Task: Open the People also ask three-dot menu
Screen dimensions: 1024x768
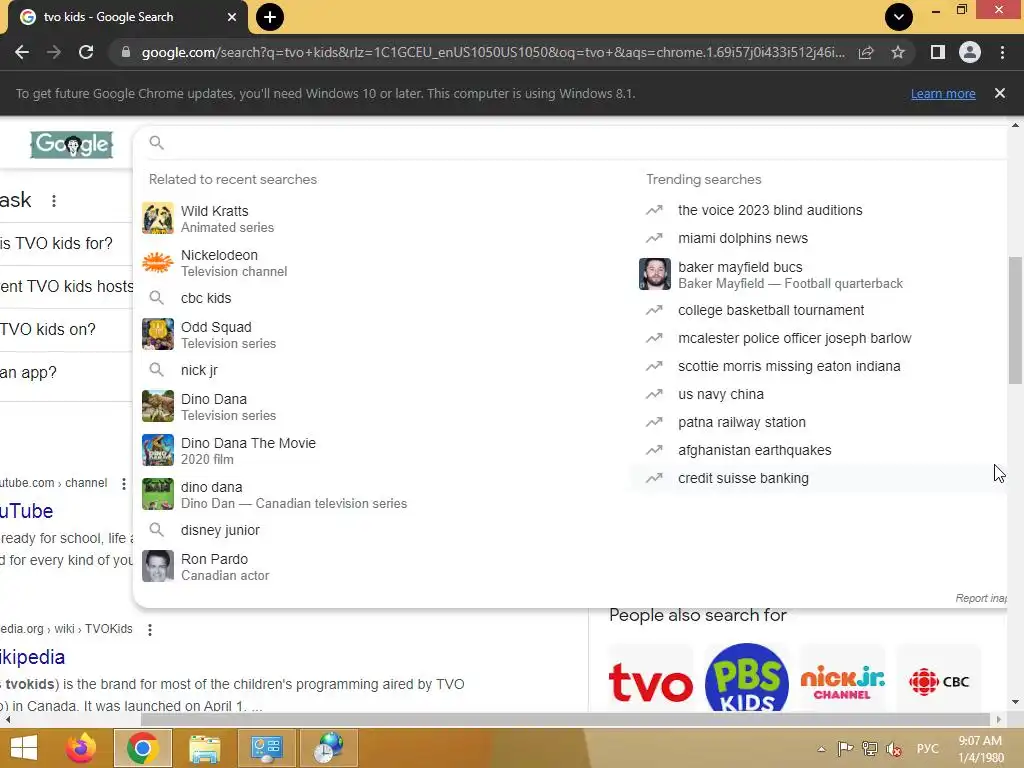Action: click(x=54, y=201)
